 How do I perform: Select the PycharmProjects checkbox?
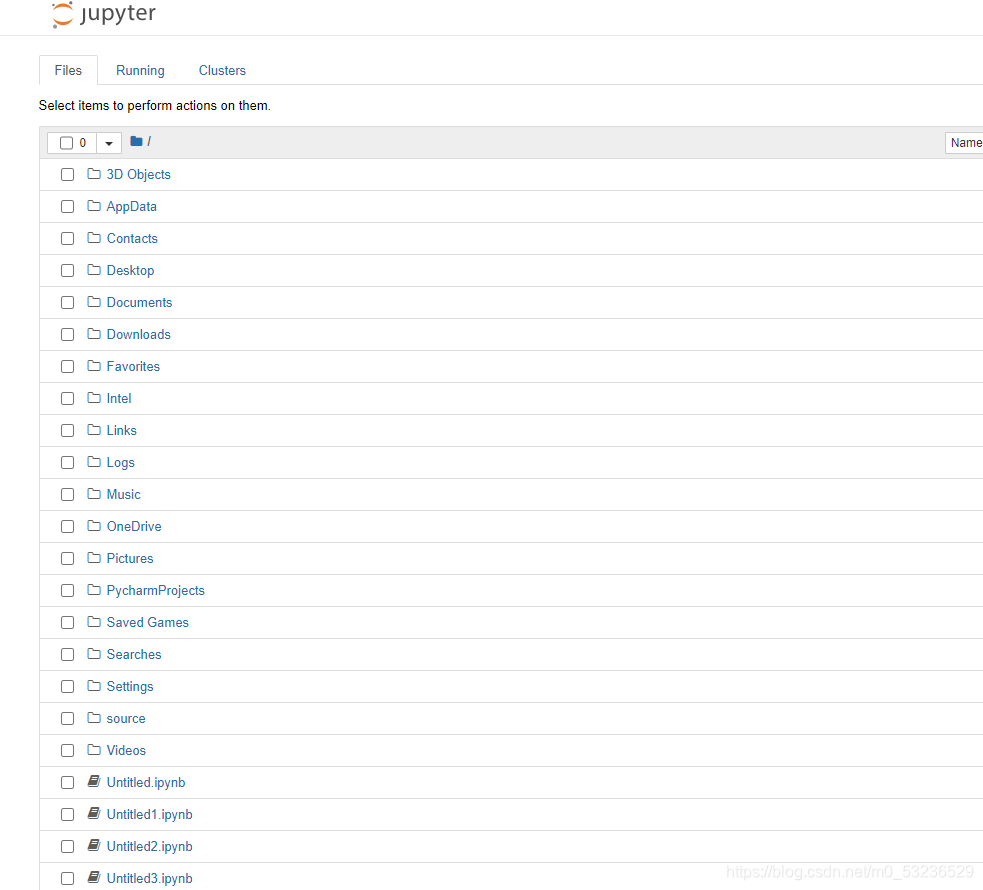pos(68,590)
